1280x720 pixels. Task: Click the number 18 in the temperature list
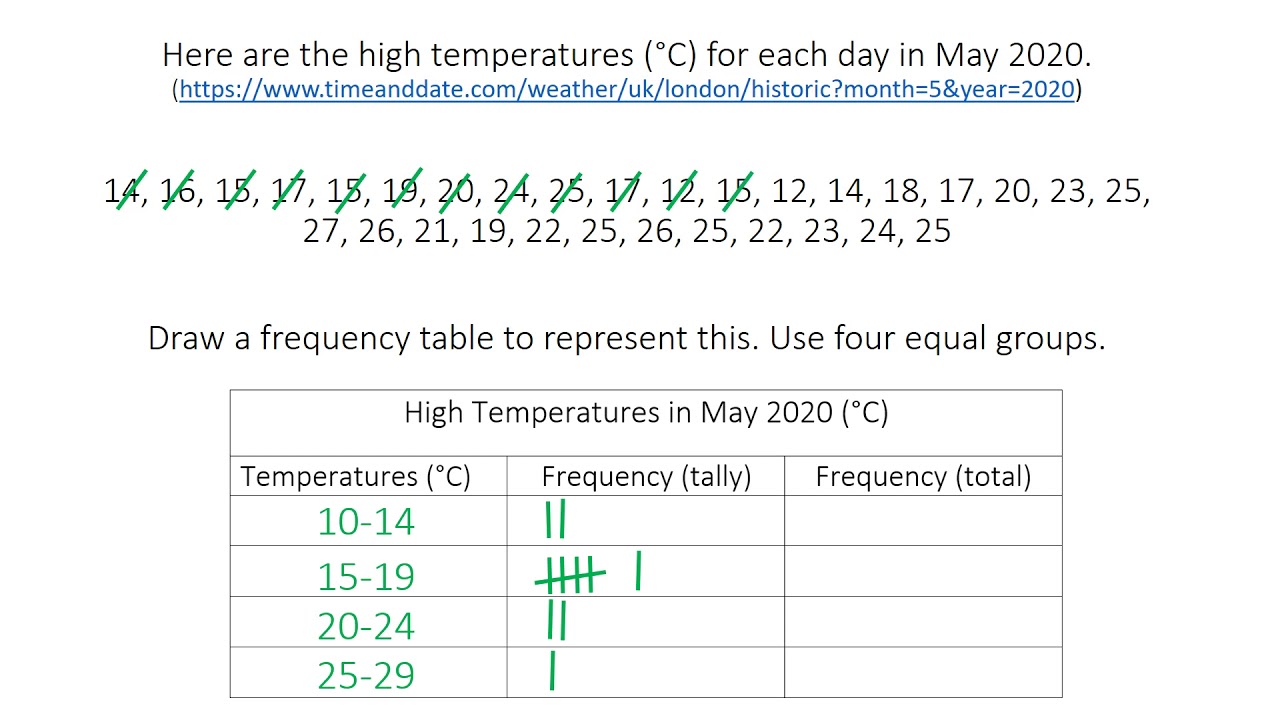tap(901, 190)
